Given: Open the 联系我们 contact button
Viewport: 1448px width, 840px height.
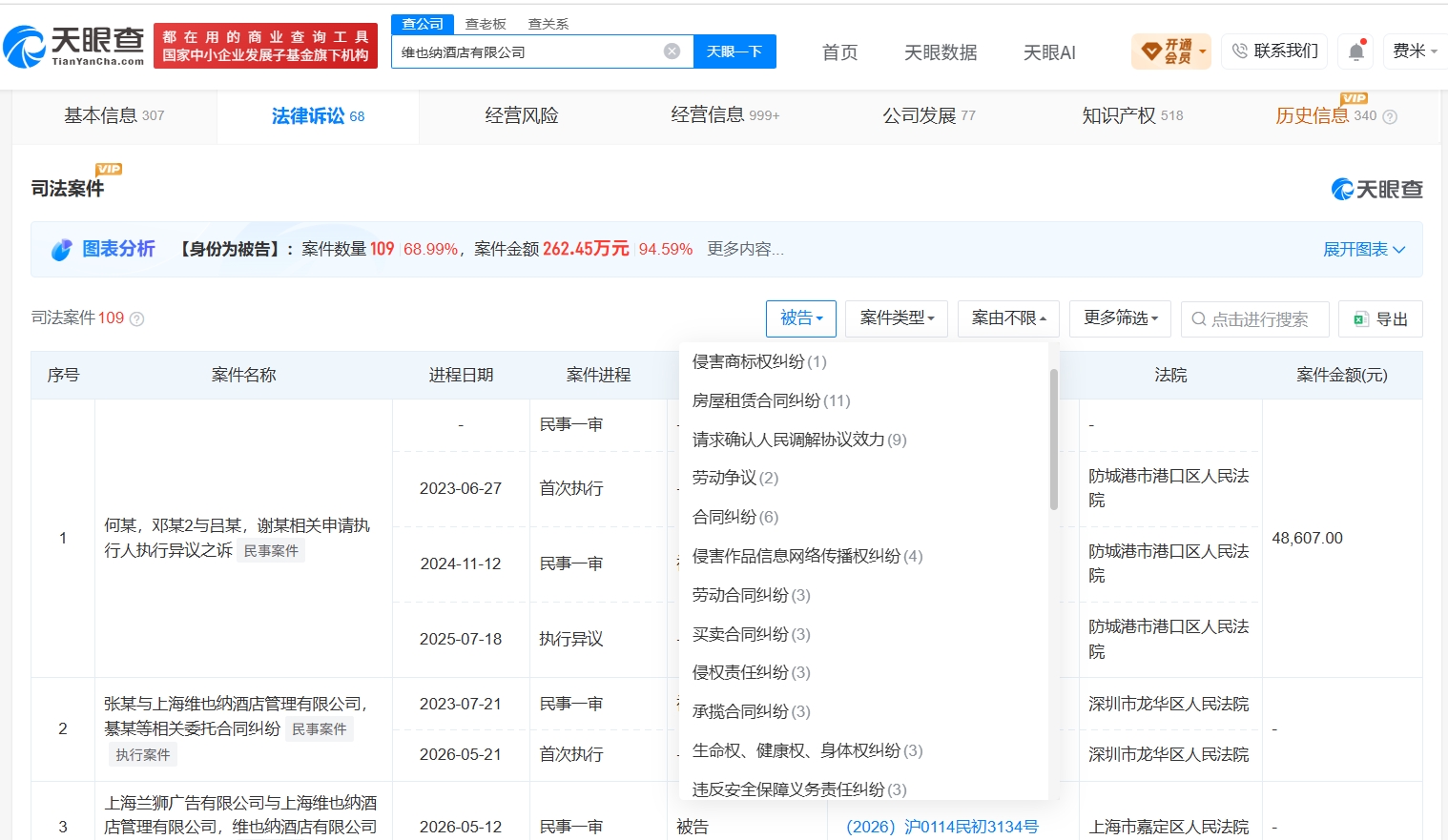Looking at the screenshot, I should click(1275, 51).
